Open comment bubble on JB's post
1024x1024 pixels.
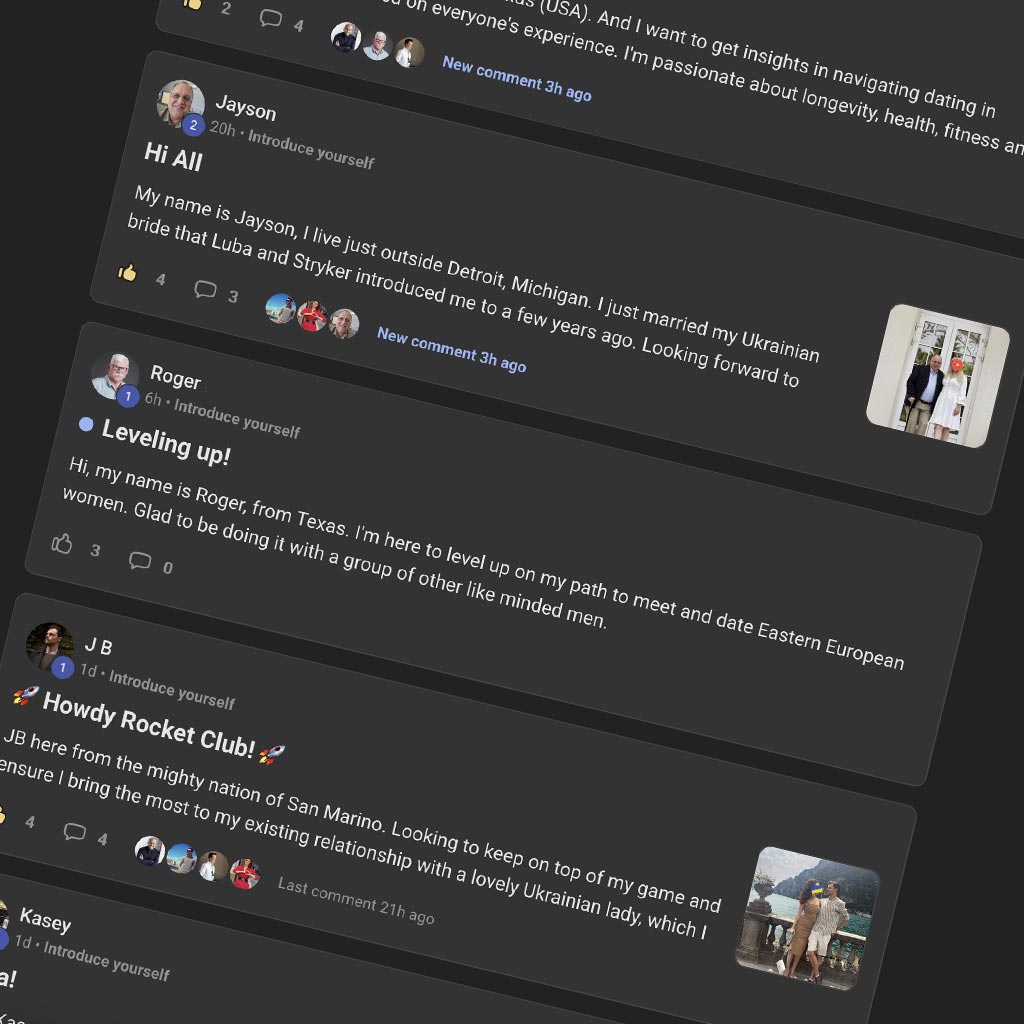pos(74,831)
